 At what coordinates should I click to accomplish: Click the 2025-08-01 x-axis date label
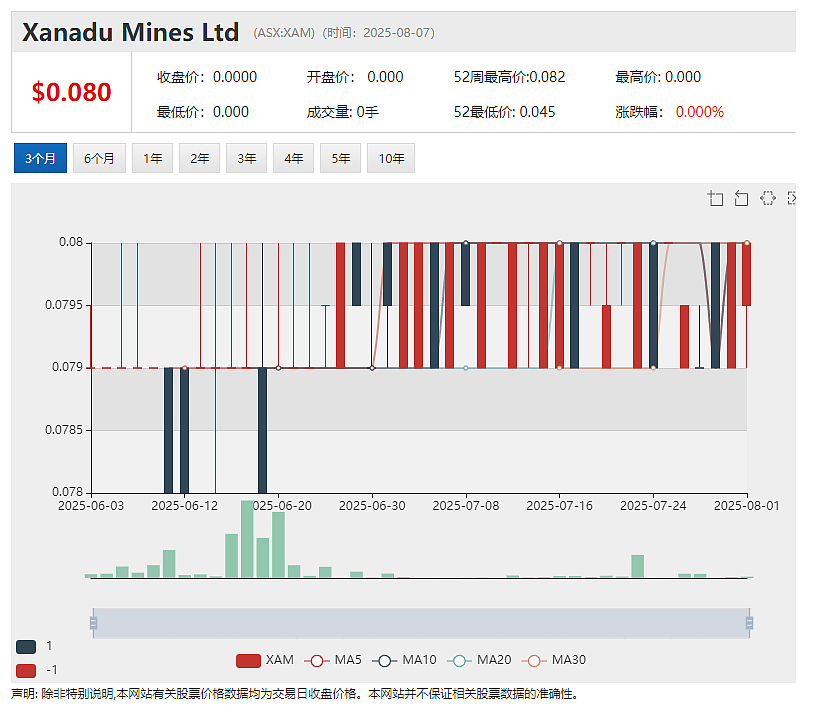point(747,506)
